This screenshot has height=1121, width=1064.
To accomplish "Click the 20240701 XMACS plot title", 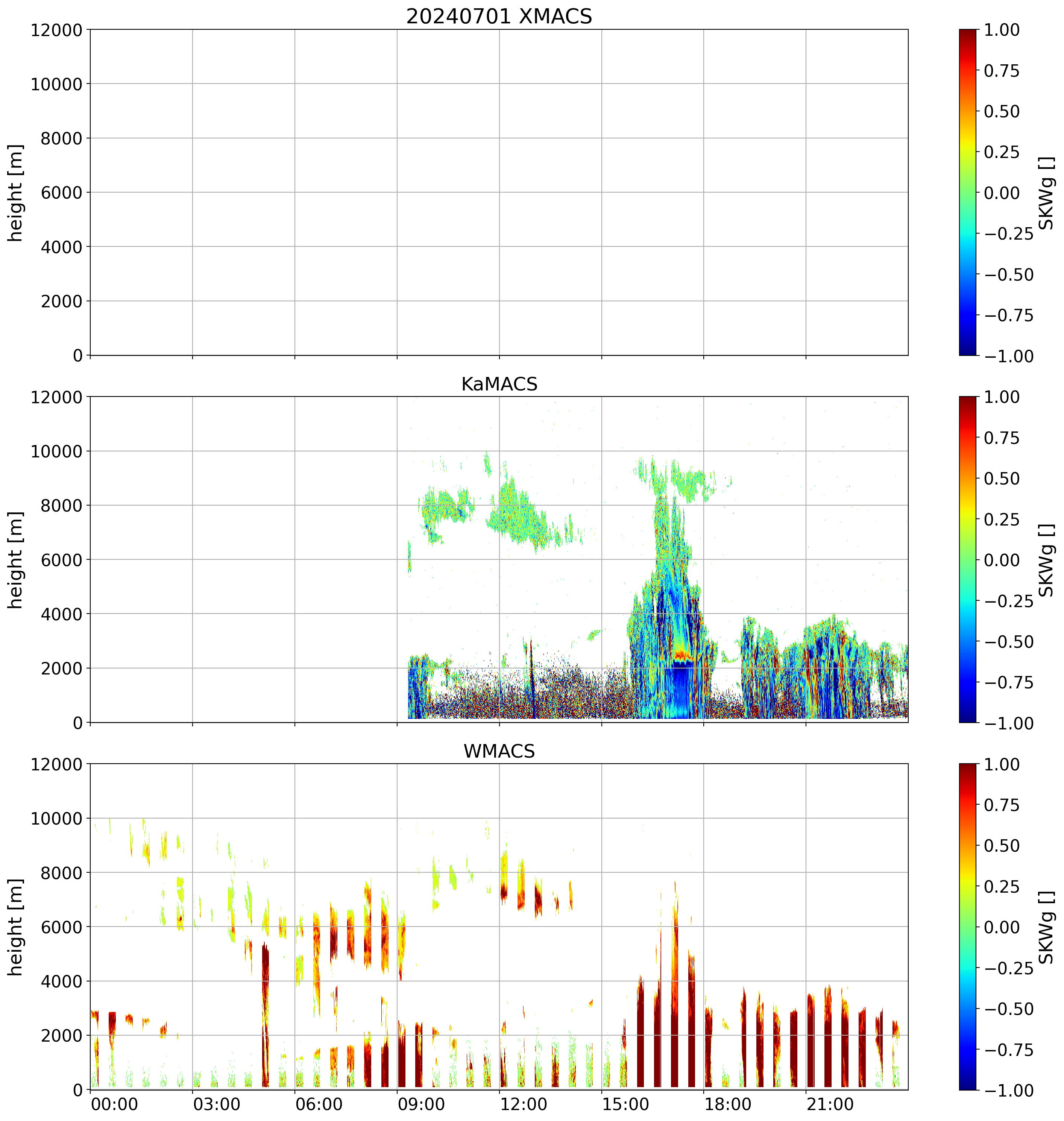I will pos(499,17).
